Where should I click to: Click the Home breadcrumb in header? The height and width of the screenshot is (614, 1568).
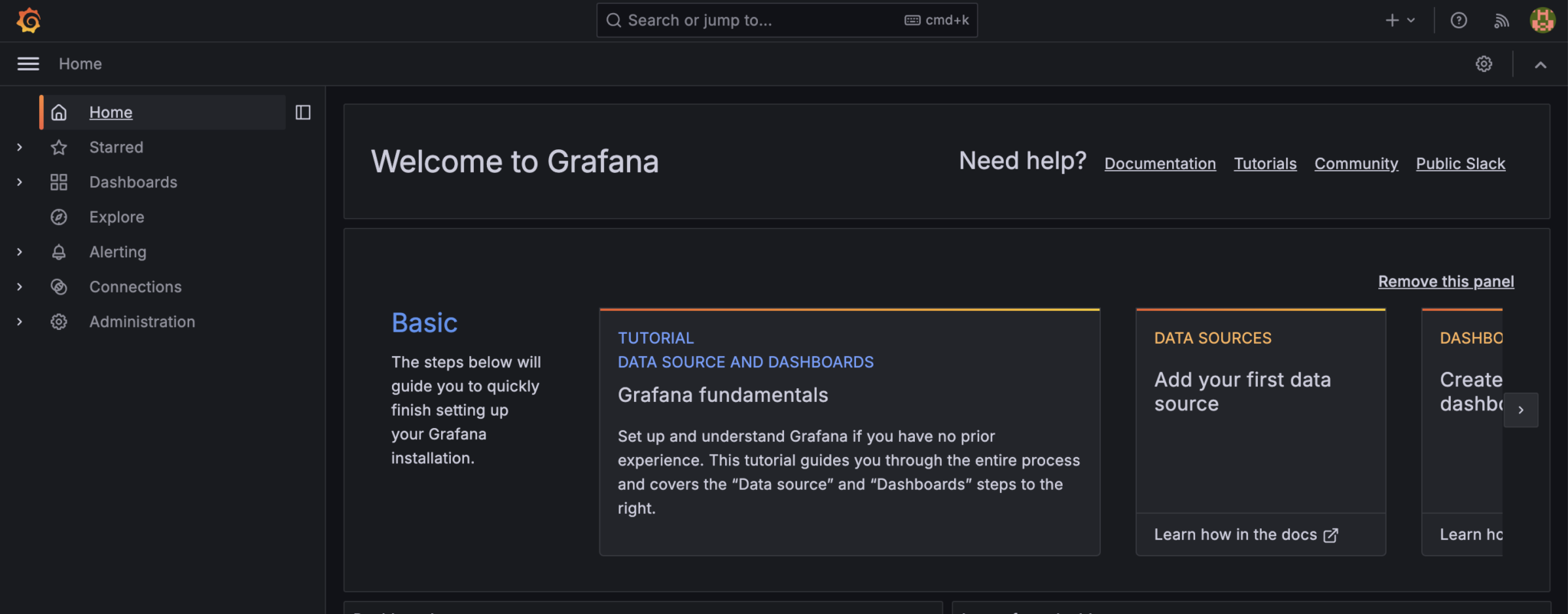80,64
